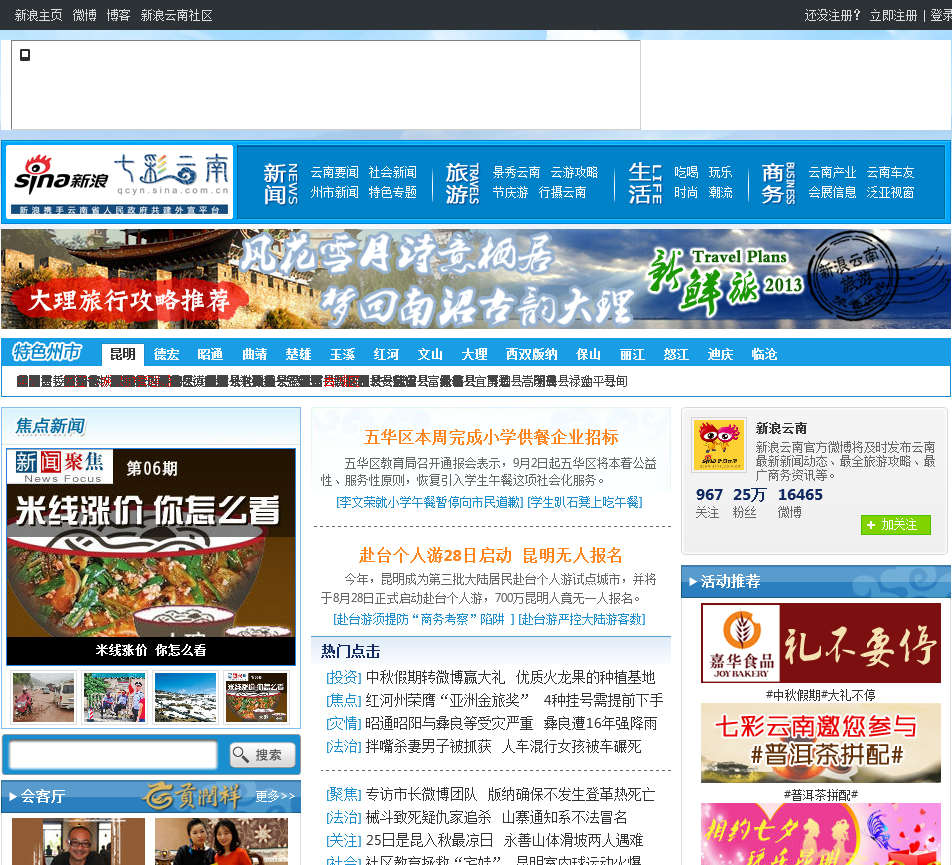This screenshot has height=865, width=952.
Task: Open 赴台游严控大陆游客数 link
Action: click(582, 619)
